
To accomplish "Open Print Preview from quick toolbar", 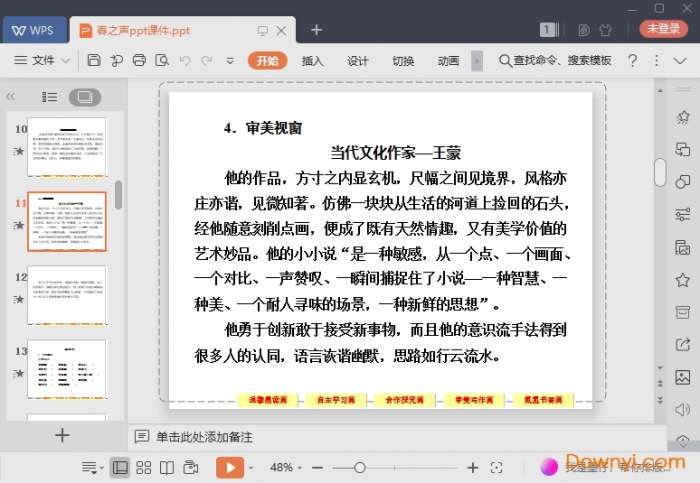I will coord(162,60).
